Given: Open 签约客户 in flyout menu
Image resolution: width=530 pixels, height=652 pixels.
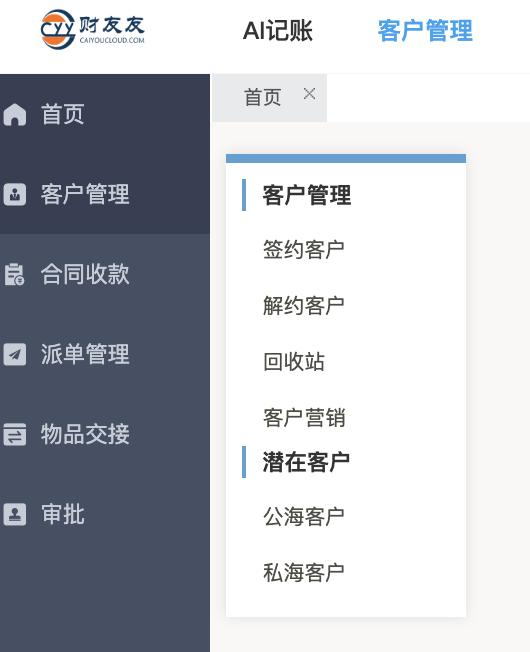Looking at the screenshot, I should coord(304,249).
